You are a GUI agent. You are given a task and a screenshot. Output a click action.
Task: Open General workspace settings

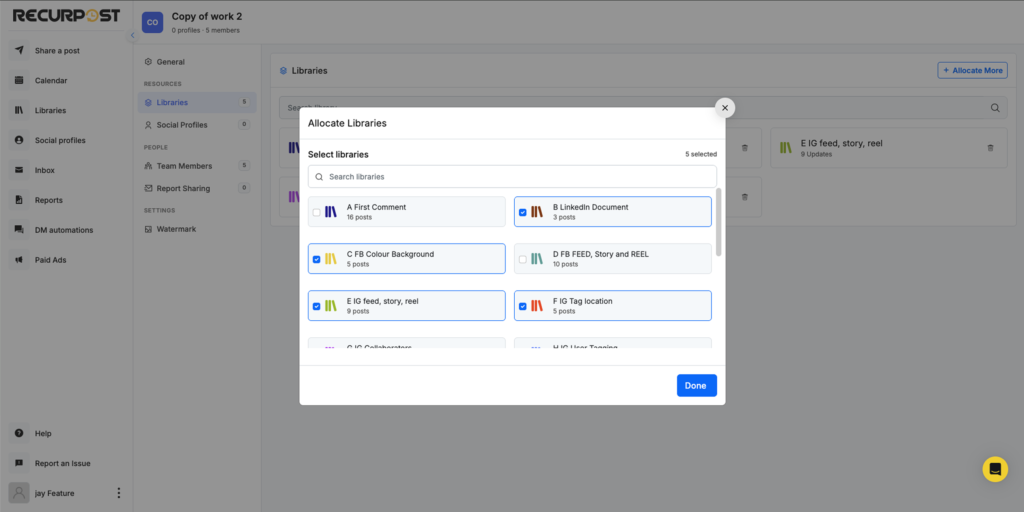170,62
